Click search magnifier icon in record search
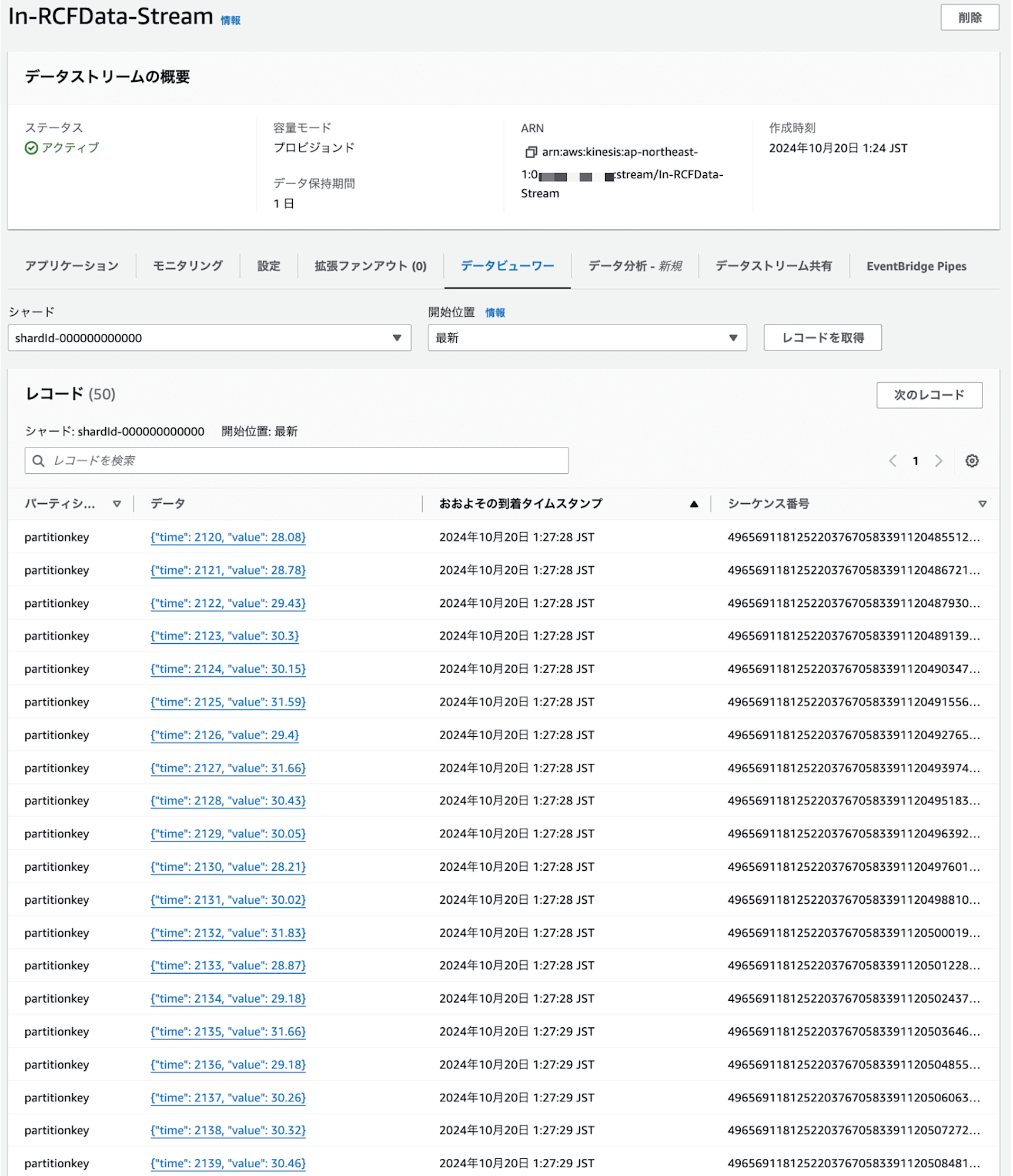Image resolution: width=1013 pixels, height=1176 pixels. tap(39, 462)
